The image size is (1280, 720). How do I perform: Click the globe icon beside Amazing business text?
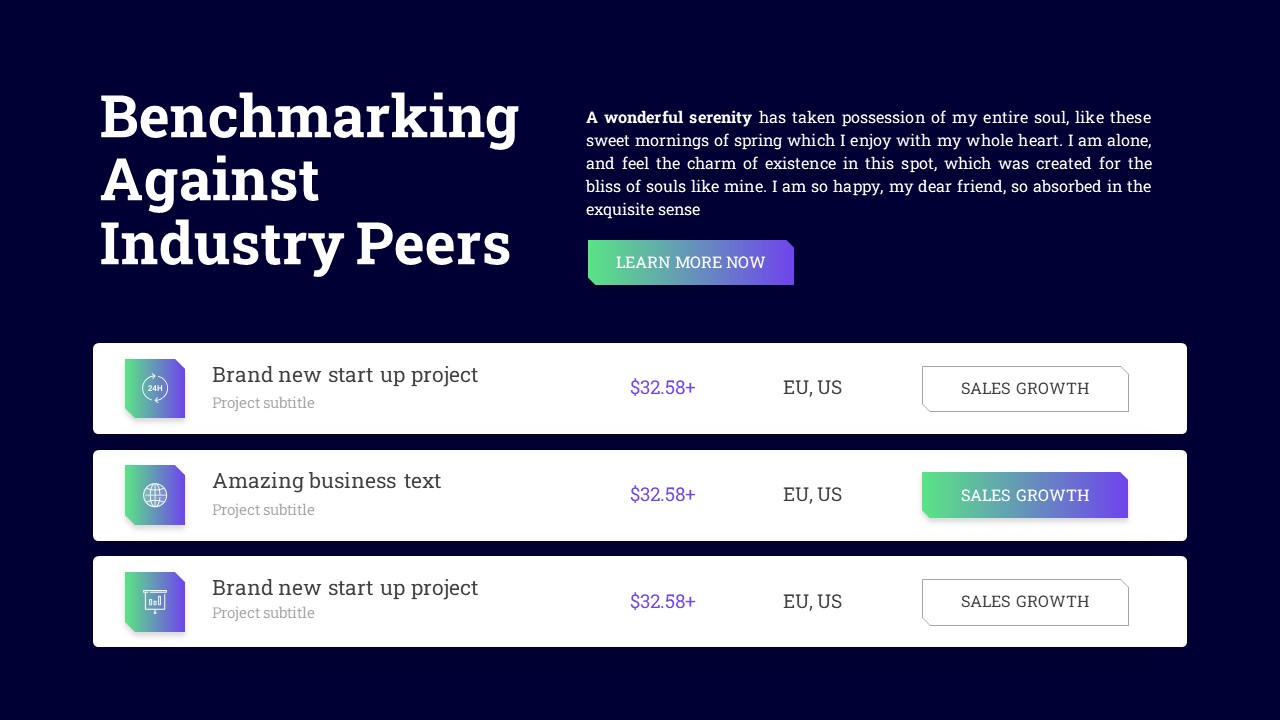point(155,495)
